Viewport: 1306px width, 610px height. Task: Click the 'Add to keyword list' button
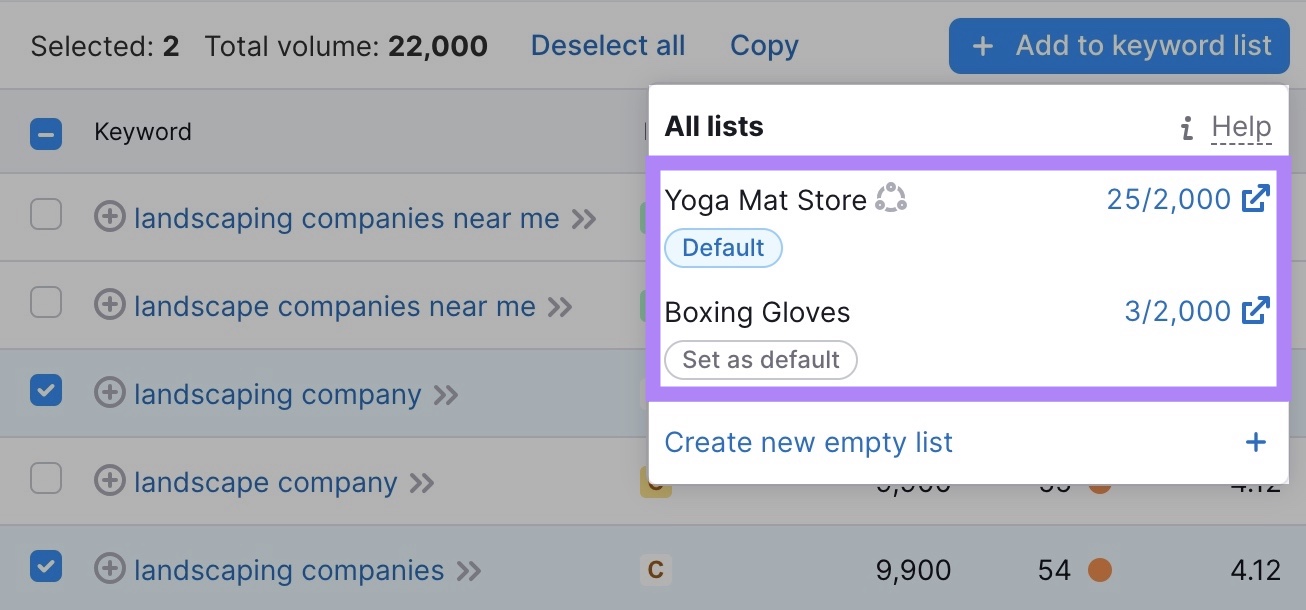point(1119,46)
